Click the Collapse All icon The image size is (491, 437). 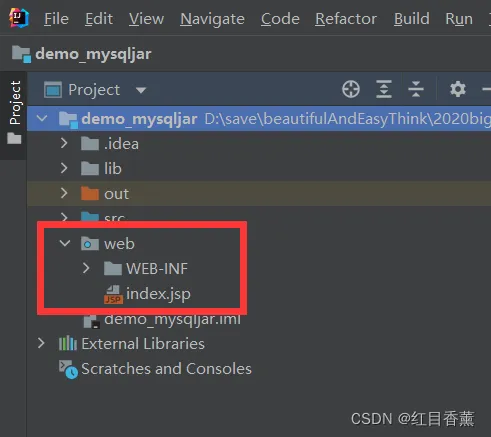tap(416, 89)
